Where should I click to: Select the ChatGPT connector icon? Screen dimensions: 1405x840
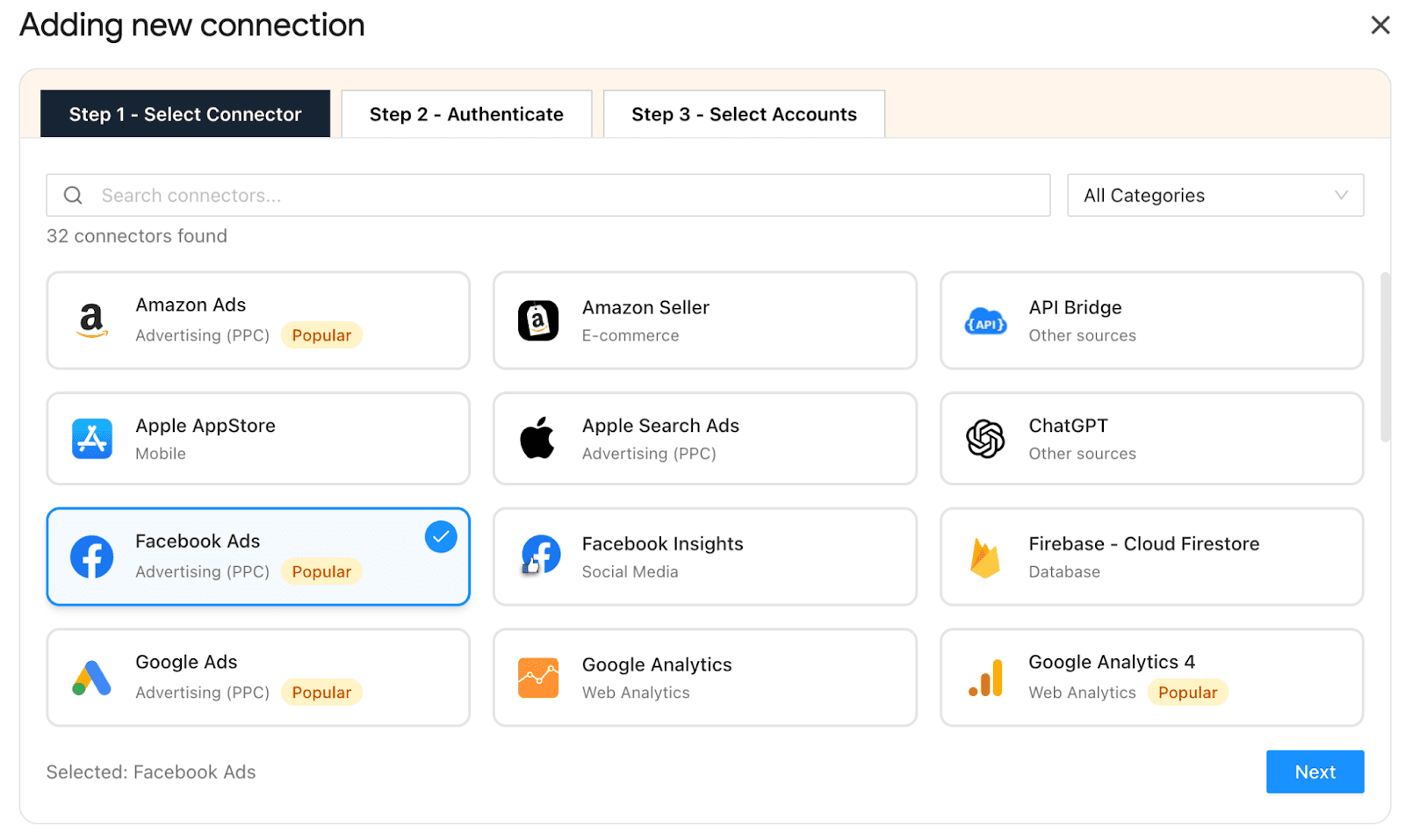click(985, 439)
